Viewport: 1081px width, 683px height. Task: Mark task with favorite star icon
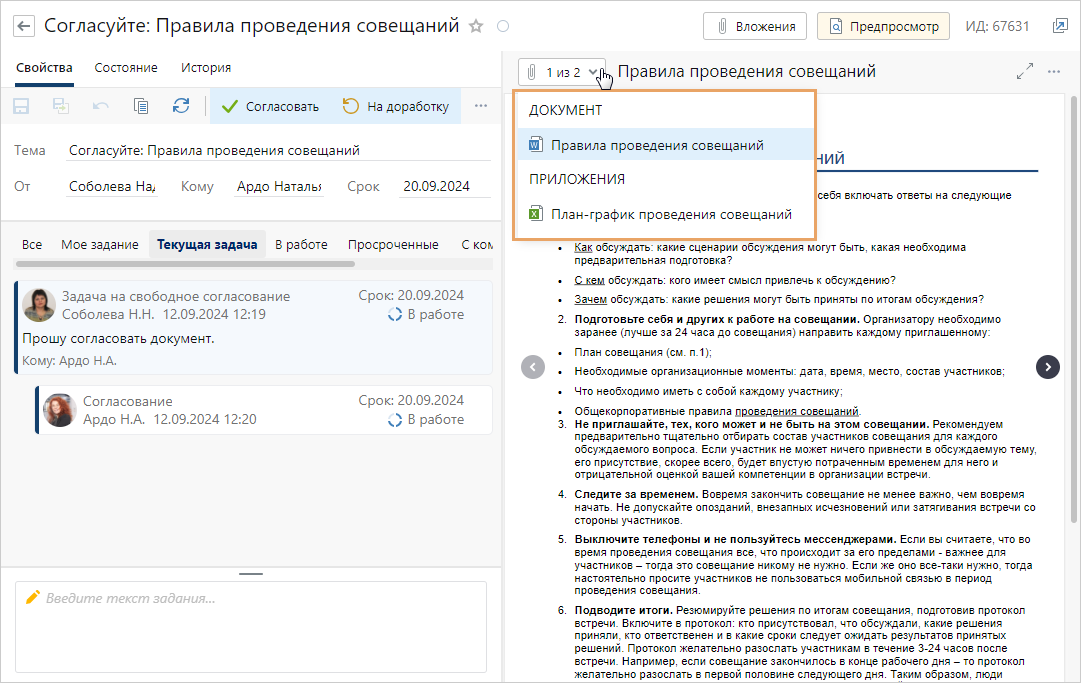(476, 26)
